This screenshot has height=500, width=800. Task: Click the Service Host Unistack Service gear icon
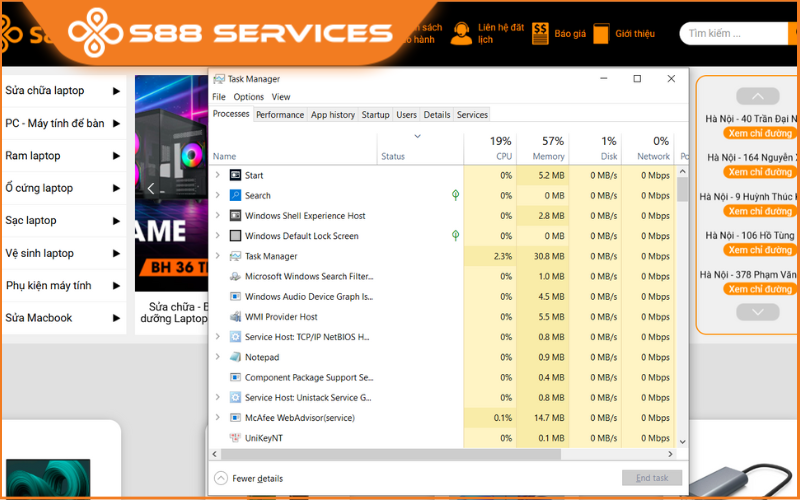point(235,397)
